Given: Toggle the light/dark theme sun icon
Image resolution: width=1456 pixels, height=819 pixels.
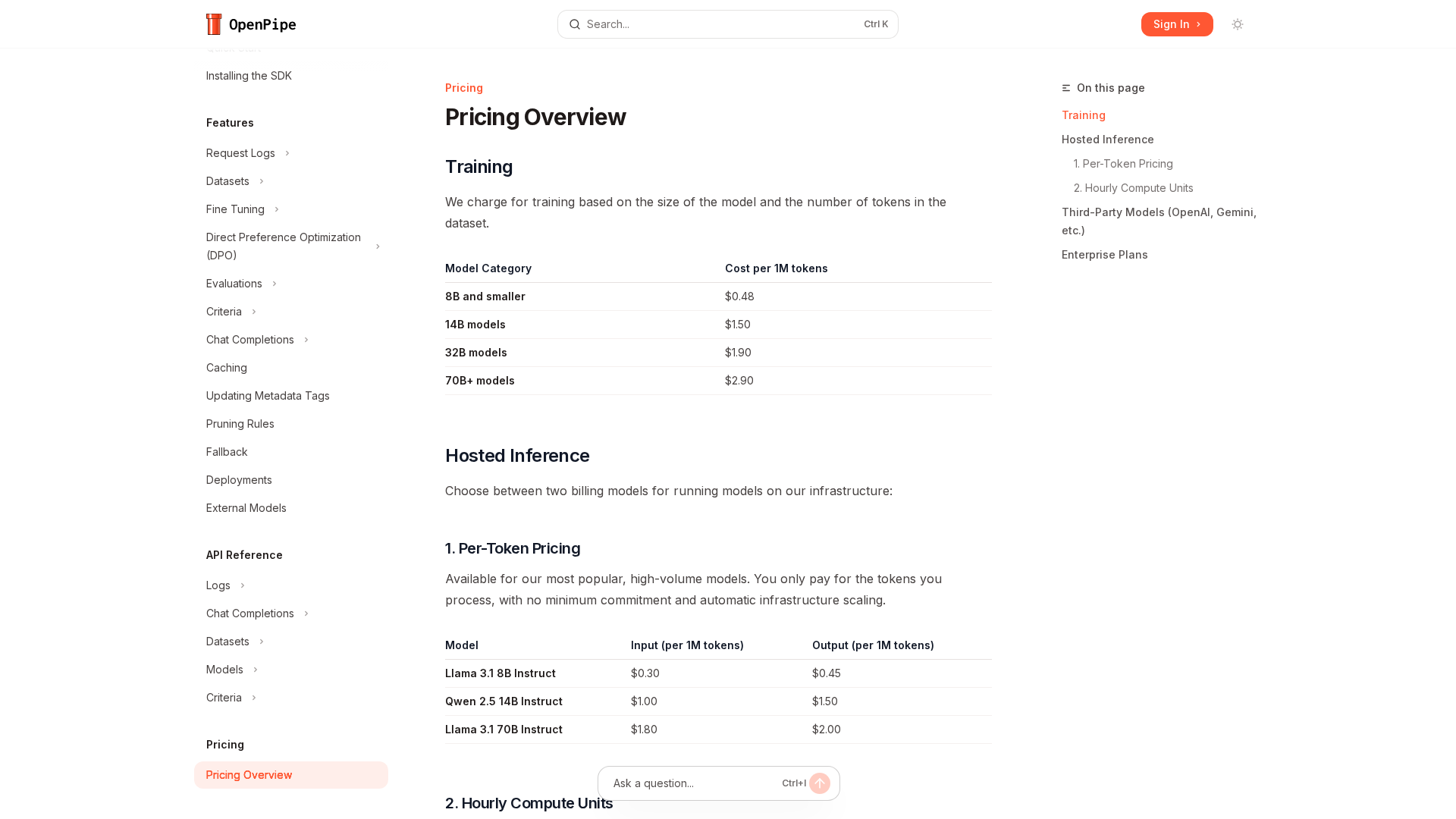Looking at the screenshot, I should pyautogui.click(x=1238, y=24).
